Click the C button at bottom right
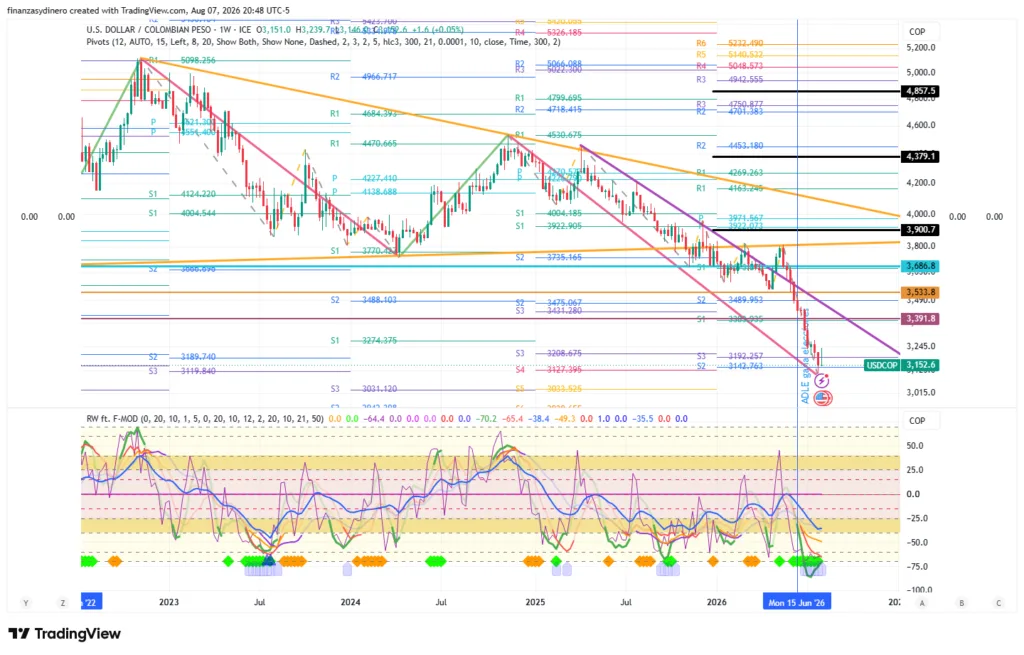The image size is (1024, 655). point(998,603)
